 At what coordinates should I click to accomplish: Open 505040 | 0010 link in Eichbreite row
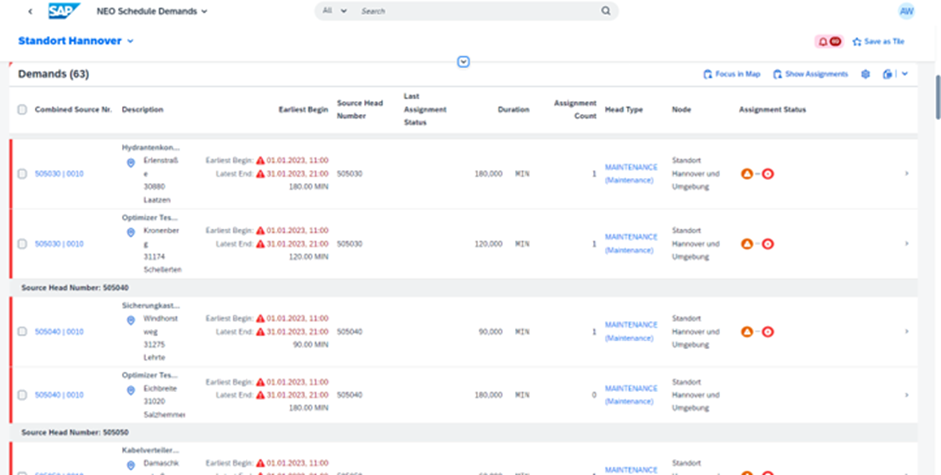click(x=59, y=395)
